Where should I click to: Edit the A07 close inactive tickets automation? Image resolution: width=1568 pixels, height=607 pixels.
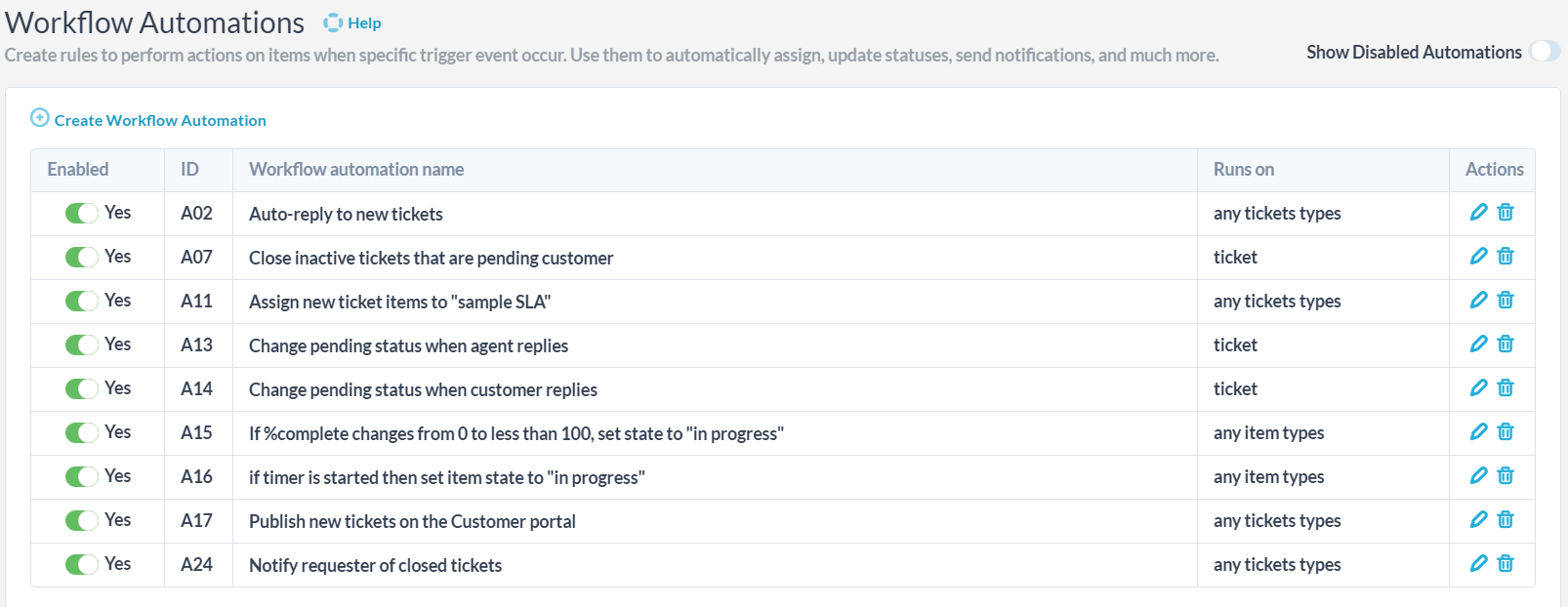pos(1479,256)
